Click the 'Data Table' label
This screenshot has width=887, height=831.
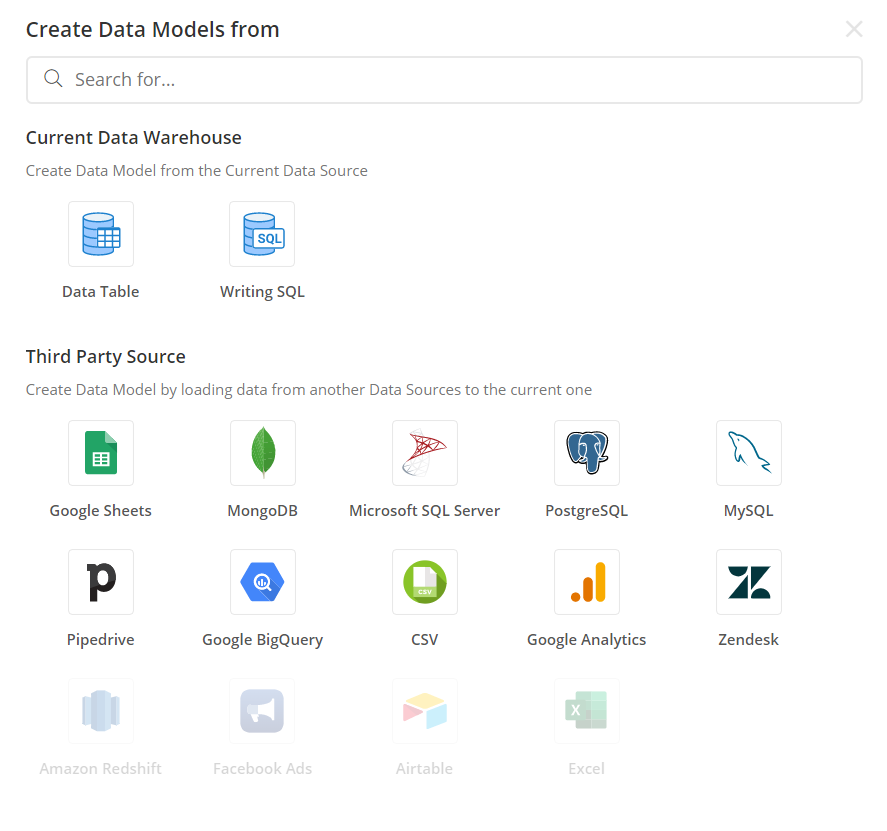[x=101, y=291]
